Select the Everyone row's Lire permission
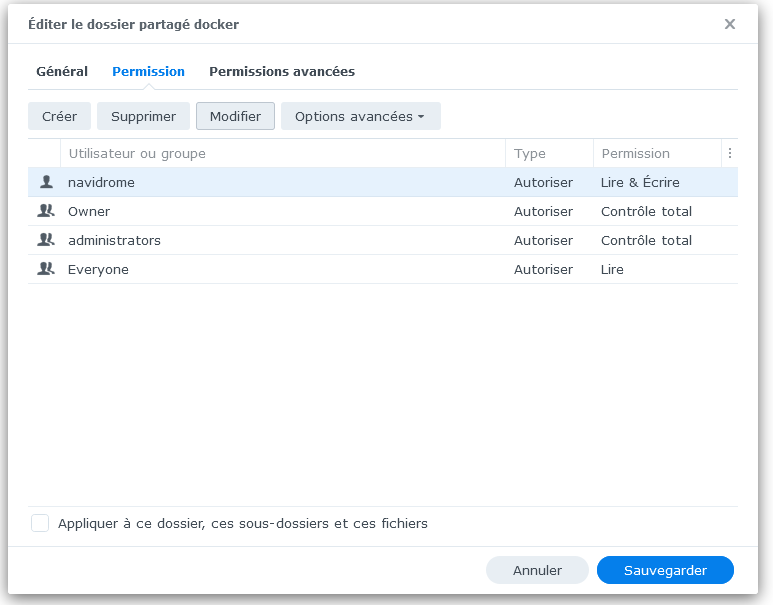773x605 pixels. click(x=612, y=270)
